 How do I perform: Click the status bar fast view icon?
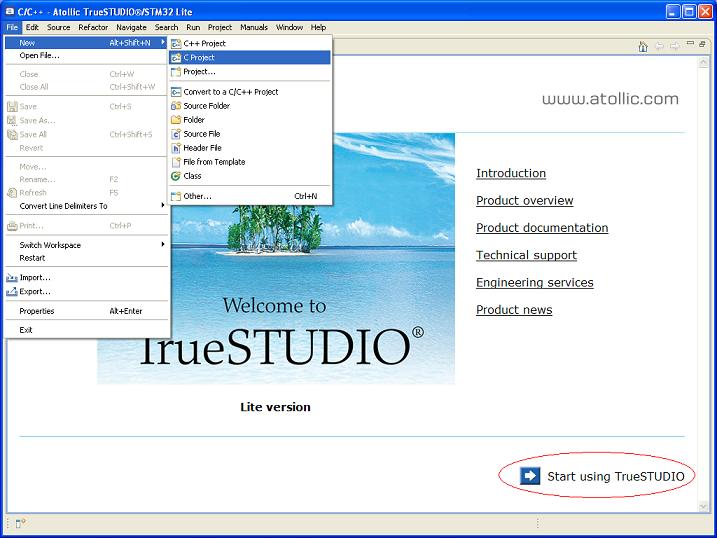tap(21, 523)
